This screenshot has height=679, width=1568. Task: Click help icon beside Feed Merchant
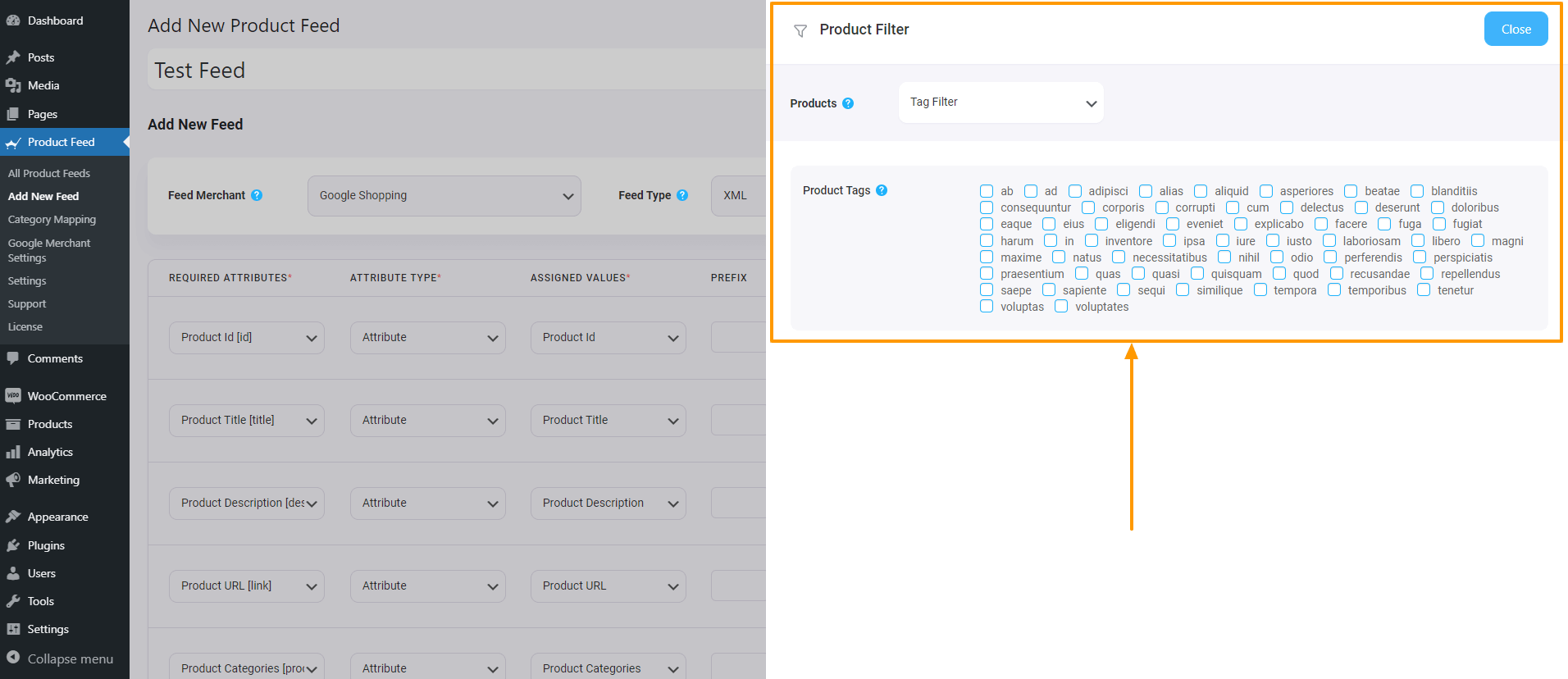[x=257, y=195]
